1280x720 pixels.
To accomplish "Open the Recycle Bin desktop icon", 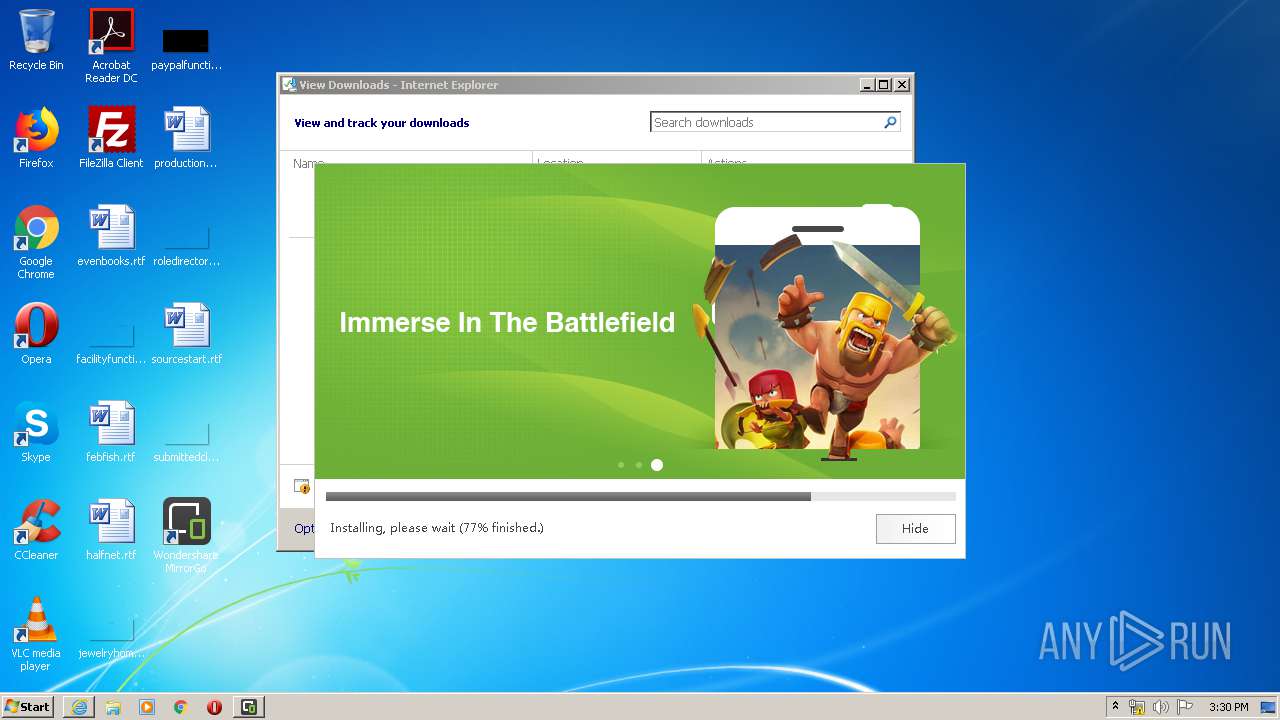I will pos(36,41).
